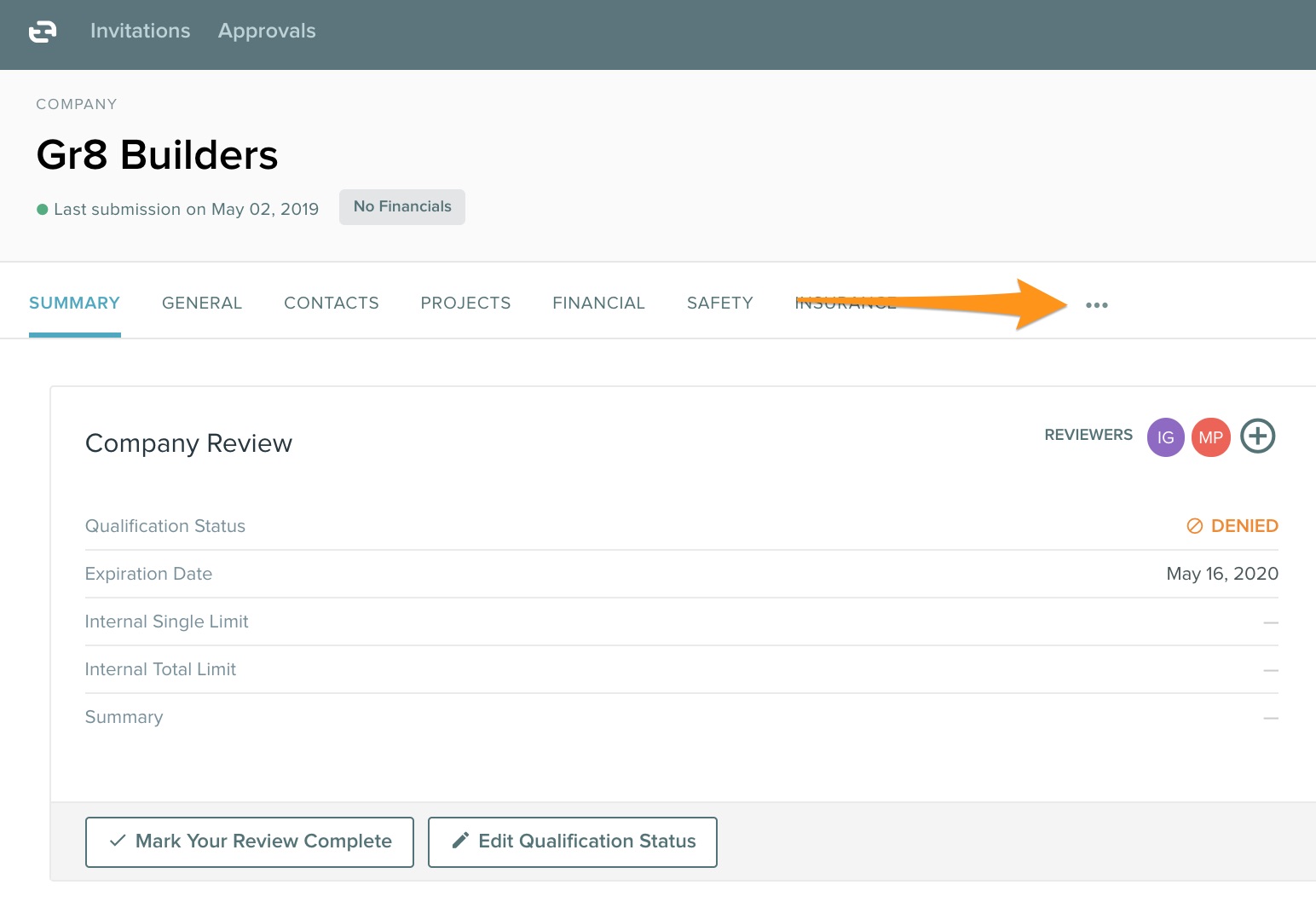
Task: View the Financial tab
Action: click(598, 304)
